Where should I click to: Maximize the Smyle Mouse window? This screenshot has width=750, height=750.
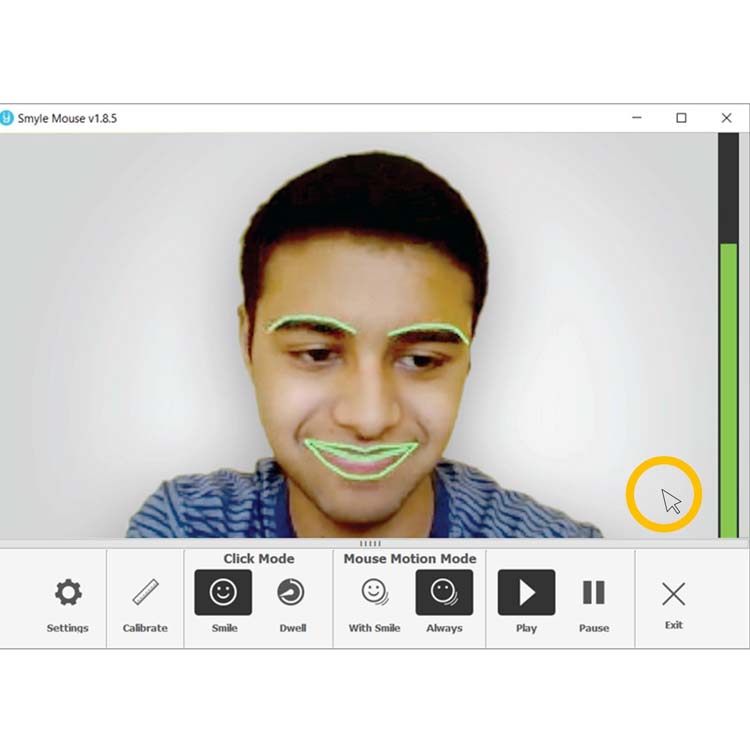click(x=681, y=118)
